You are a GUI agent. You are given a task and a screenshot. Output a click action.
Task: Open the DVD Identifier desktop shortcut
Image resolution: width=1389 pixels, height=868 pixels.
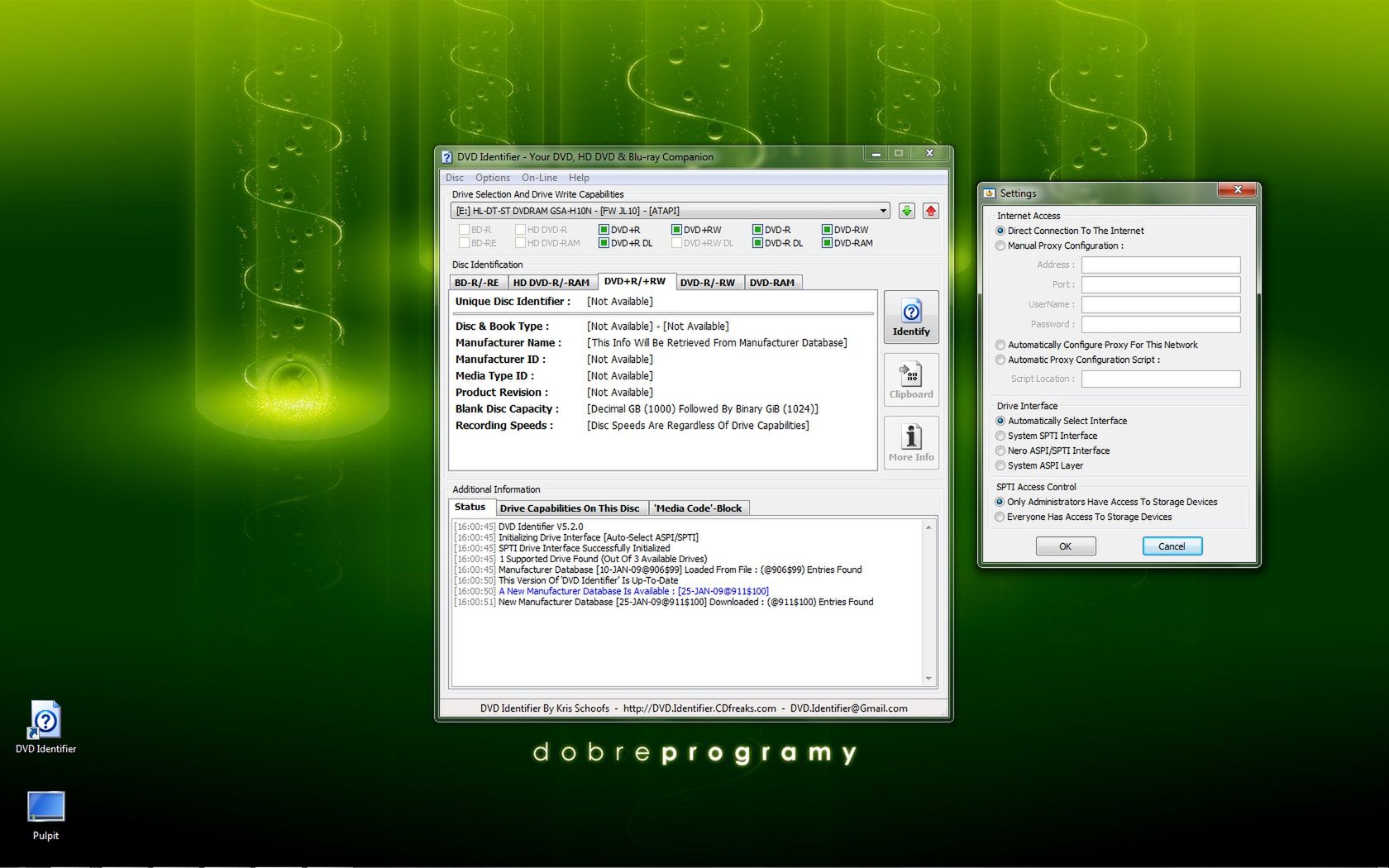click(45, 727)
